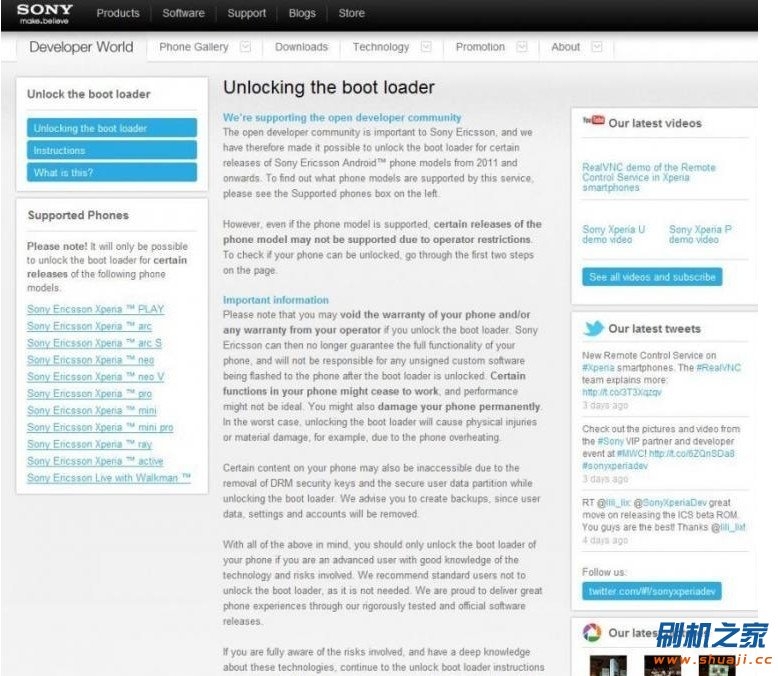Open the Technology menu item
This screenshot has width=778, height=676.
click(381, 47)
